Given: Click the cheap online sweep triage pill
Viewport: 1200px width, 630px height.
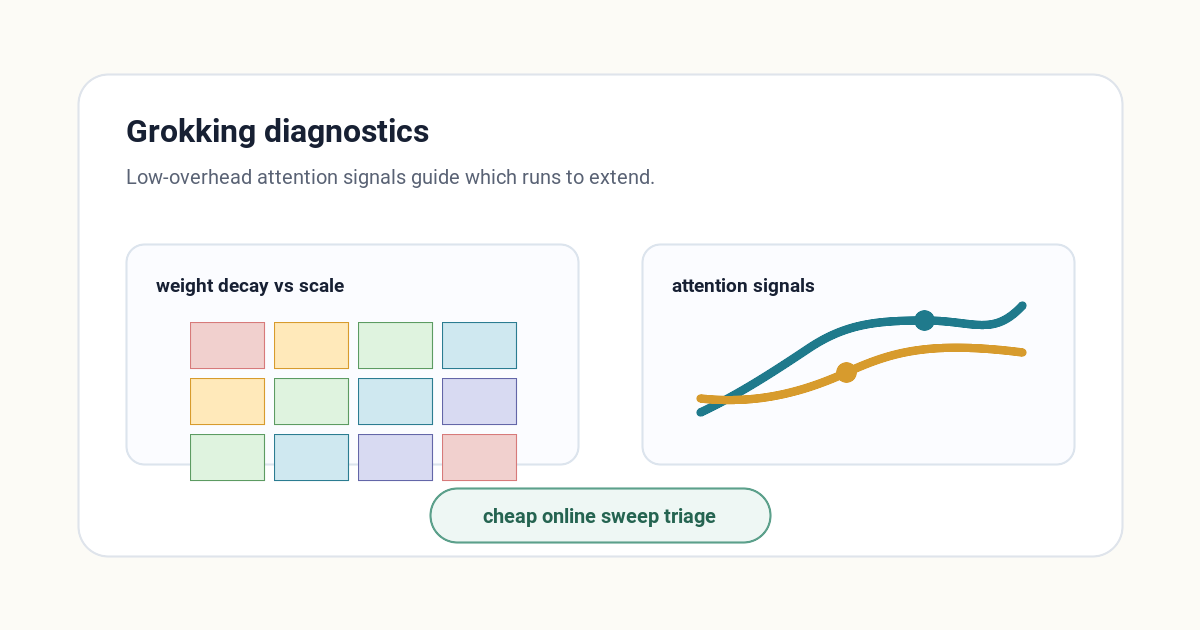Looking at the screenshot, I should 600,516.
